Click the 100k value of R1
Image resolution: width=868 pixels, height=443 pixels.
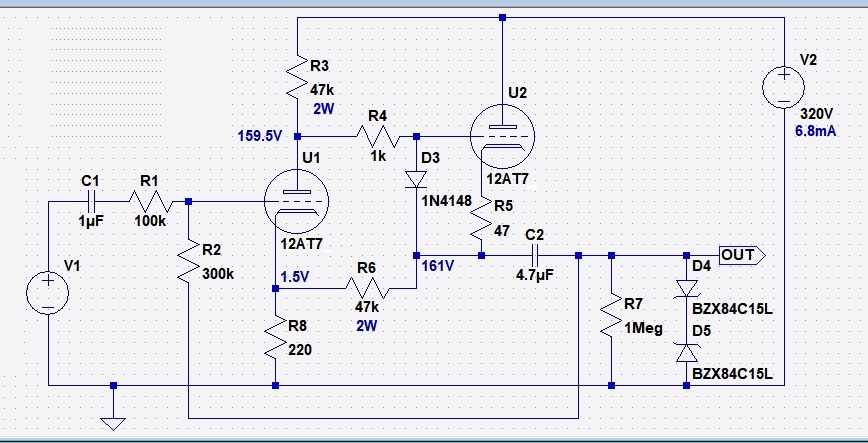tap(150, 221)
